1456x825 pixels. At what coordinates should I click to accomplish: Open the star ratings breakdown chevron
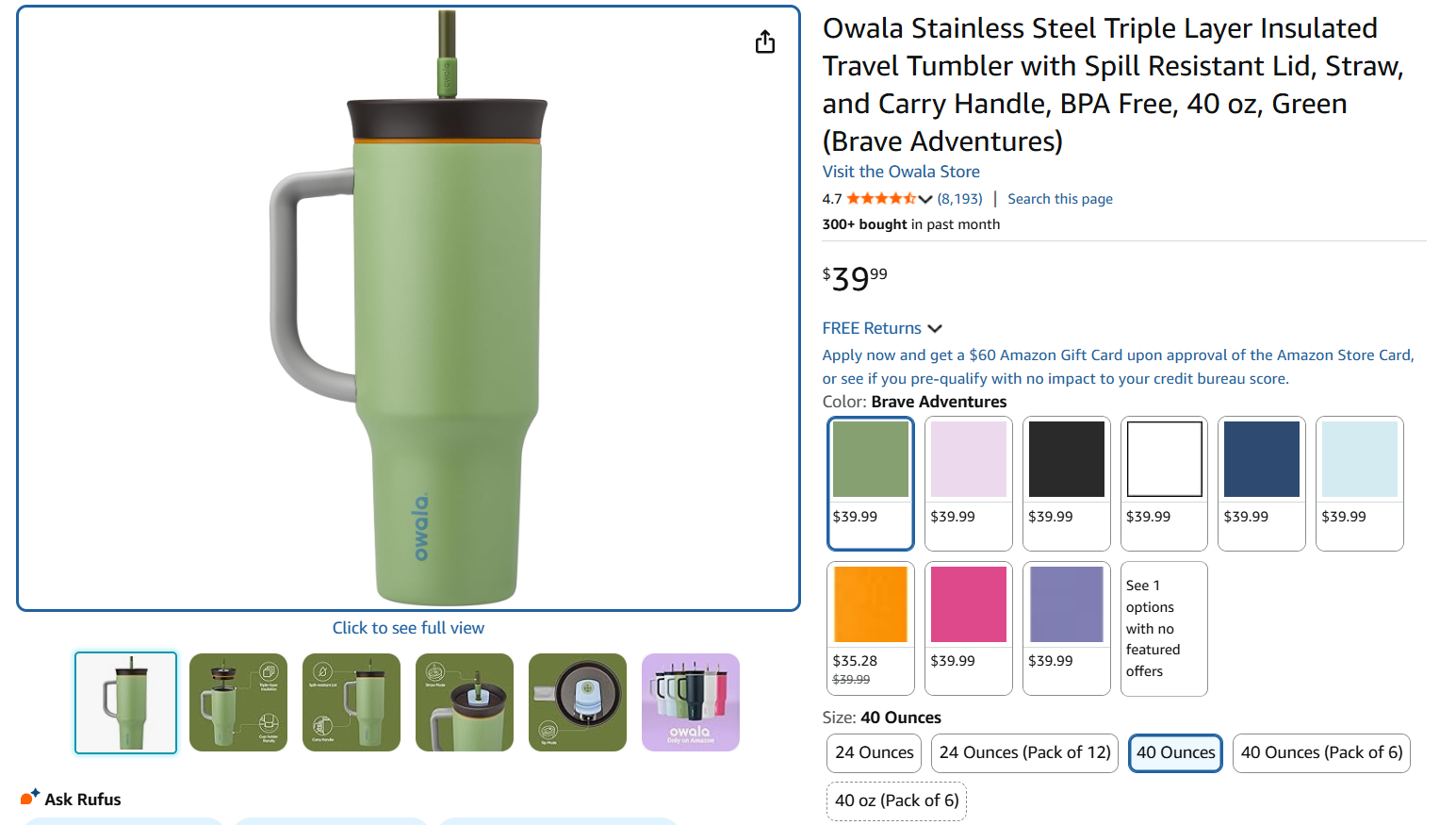(927, 199)
